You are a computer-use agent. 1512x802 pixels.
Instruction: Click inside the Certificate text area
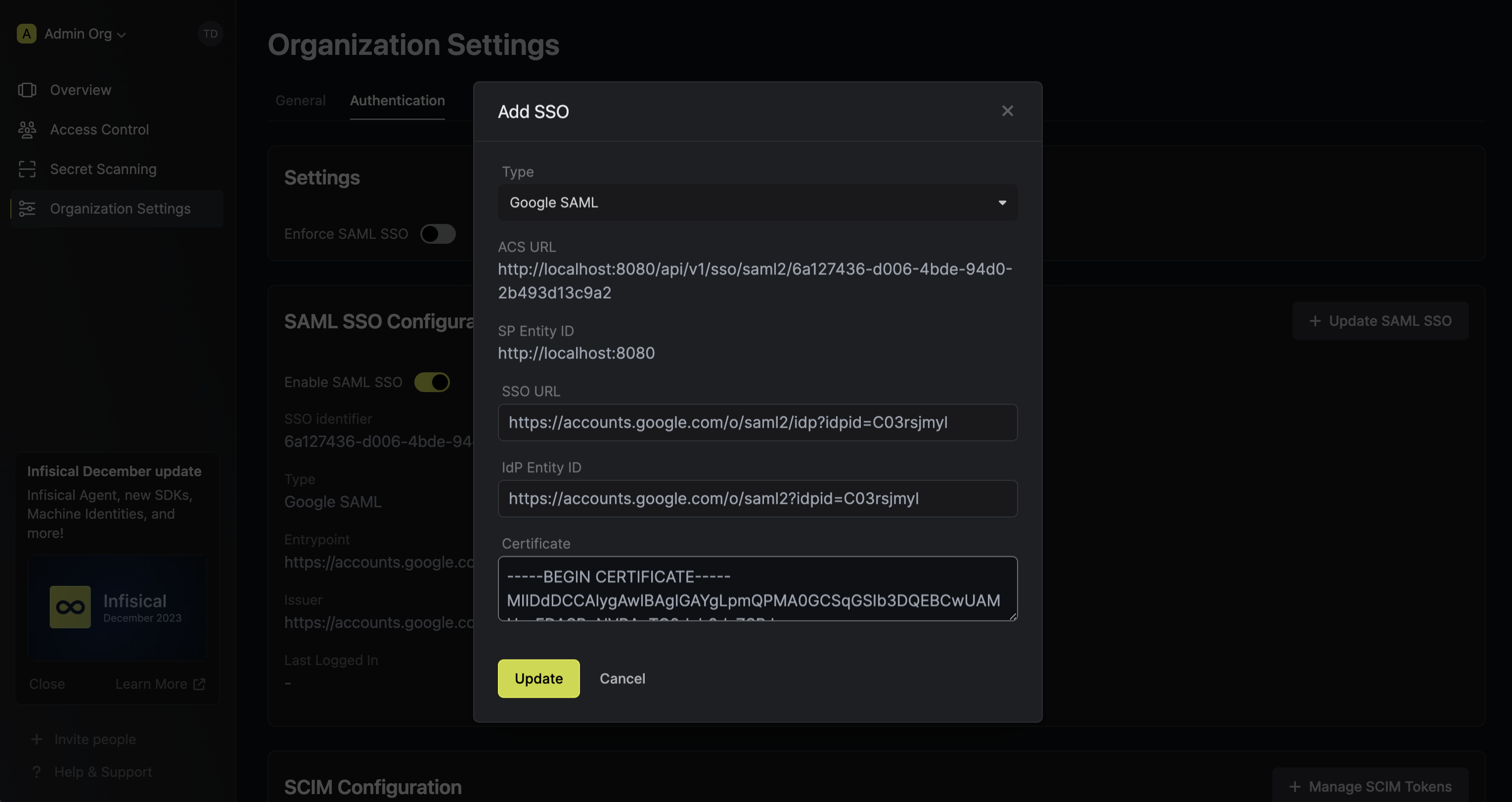click(757, 588)
